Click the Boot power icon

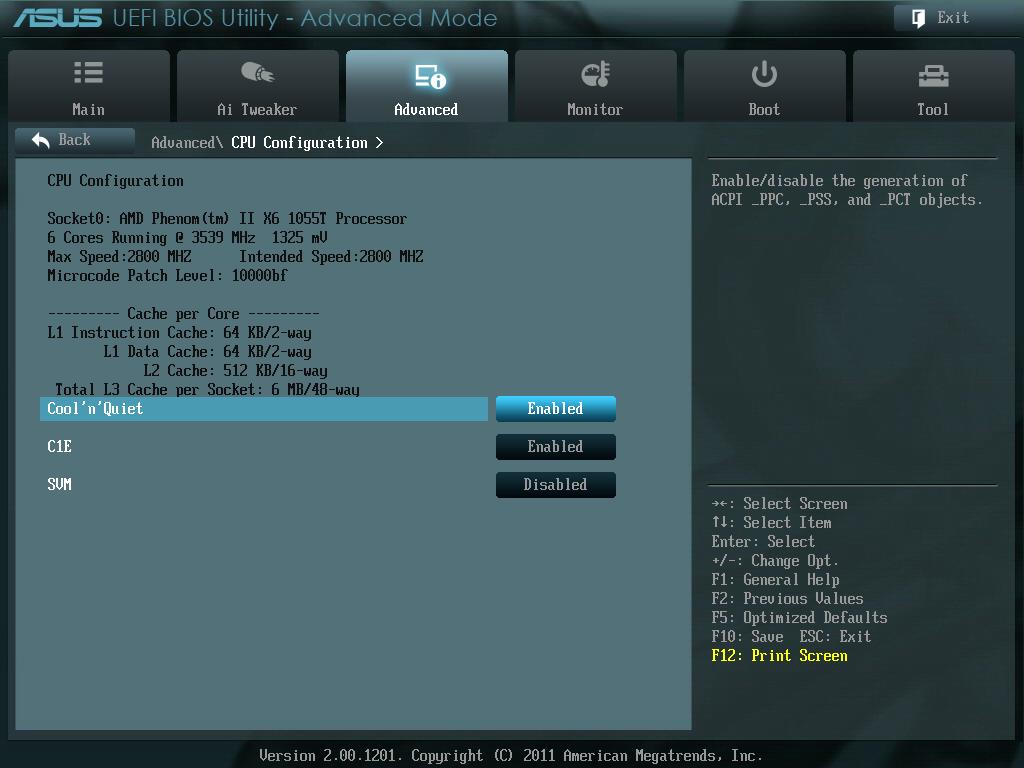(x=764, y=74)
